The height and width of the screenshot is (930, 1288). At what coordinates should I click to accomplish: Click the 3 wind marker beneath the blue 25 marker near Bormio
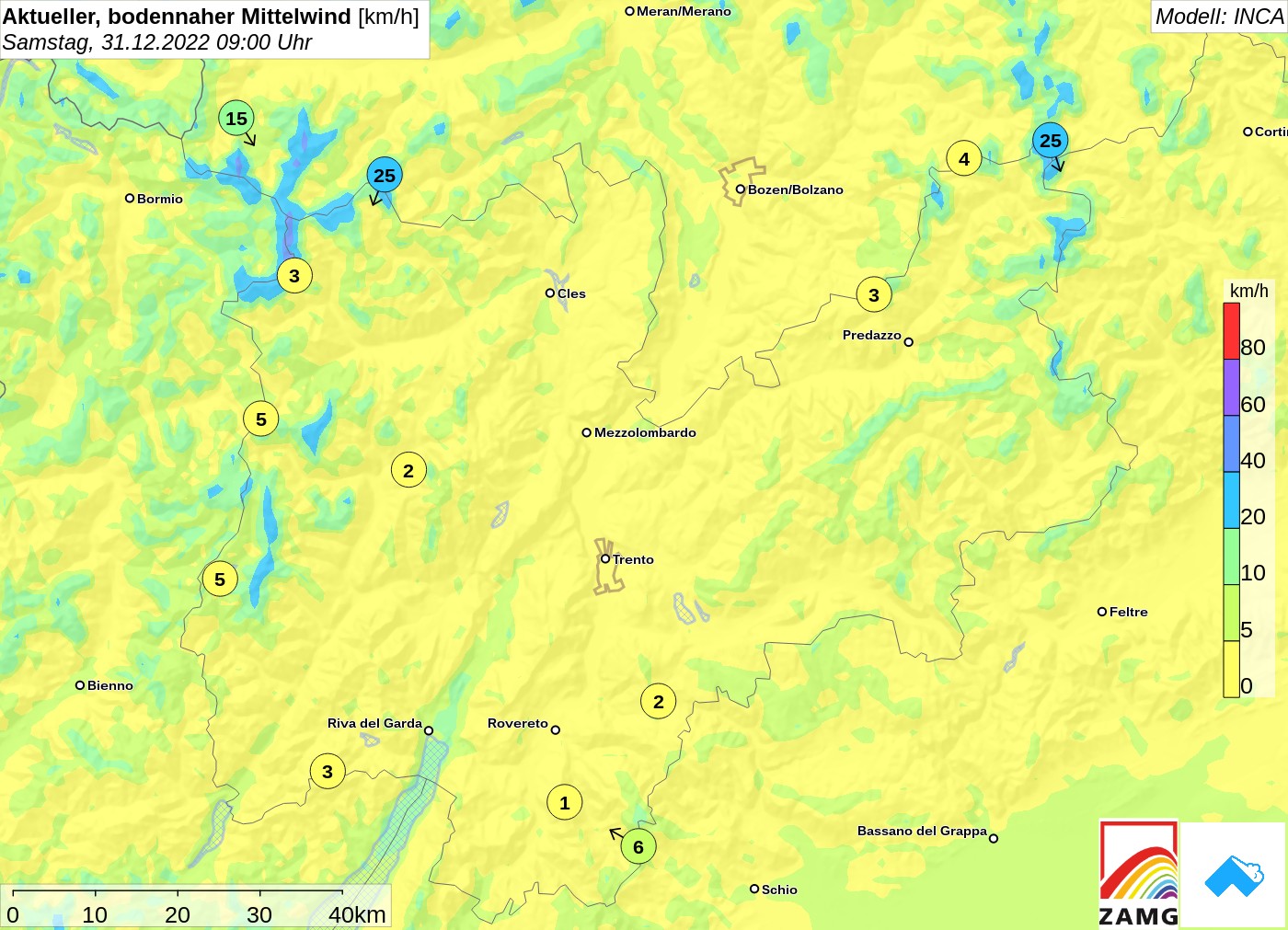point(294,276)
